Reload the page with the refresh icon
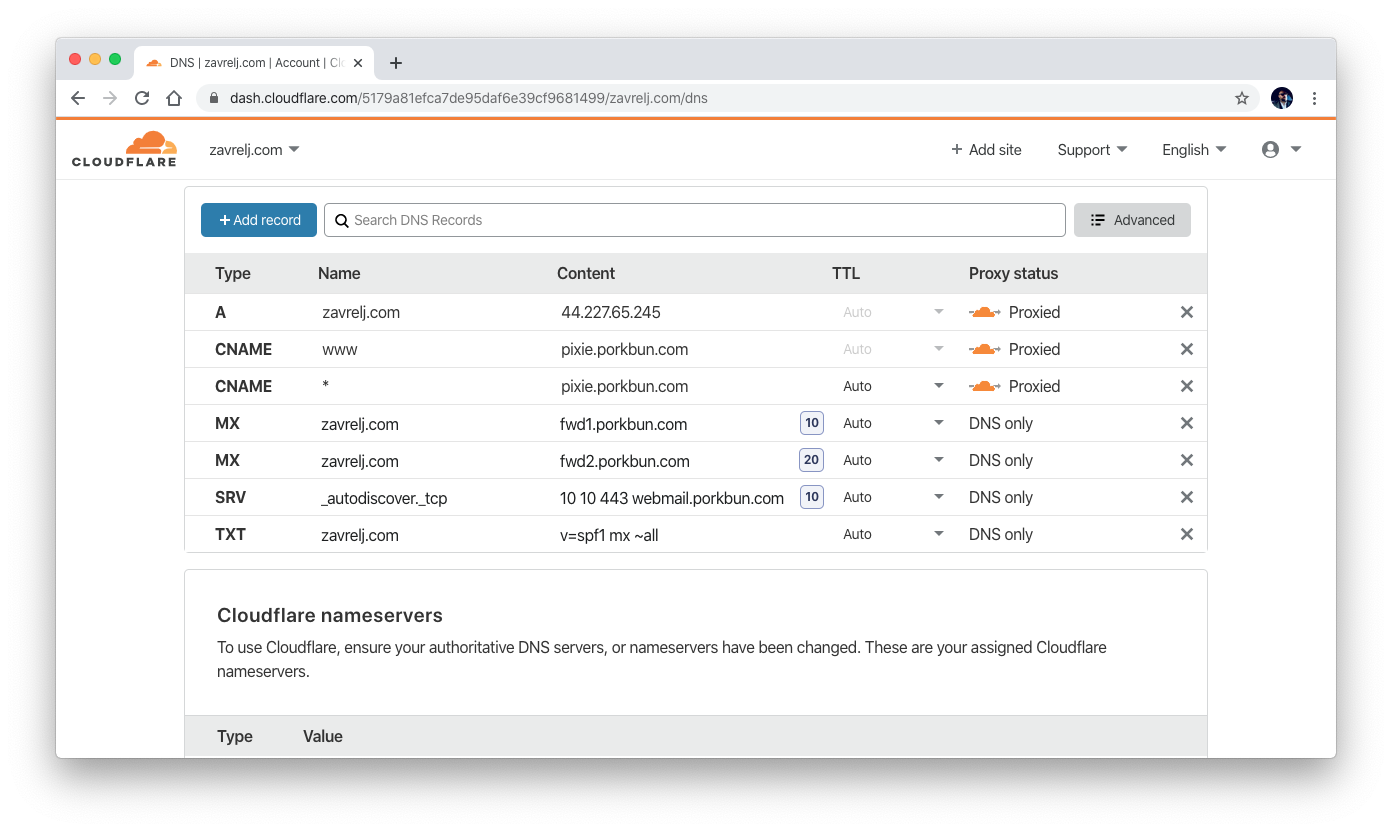Screen dimensions: 1392x832 [142, 98]
